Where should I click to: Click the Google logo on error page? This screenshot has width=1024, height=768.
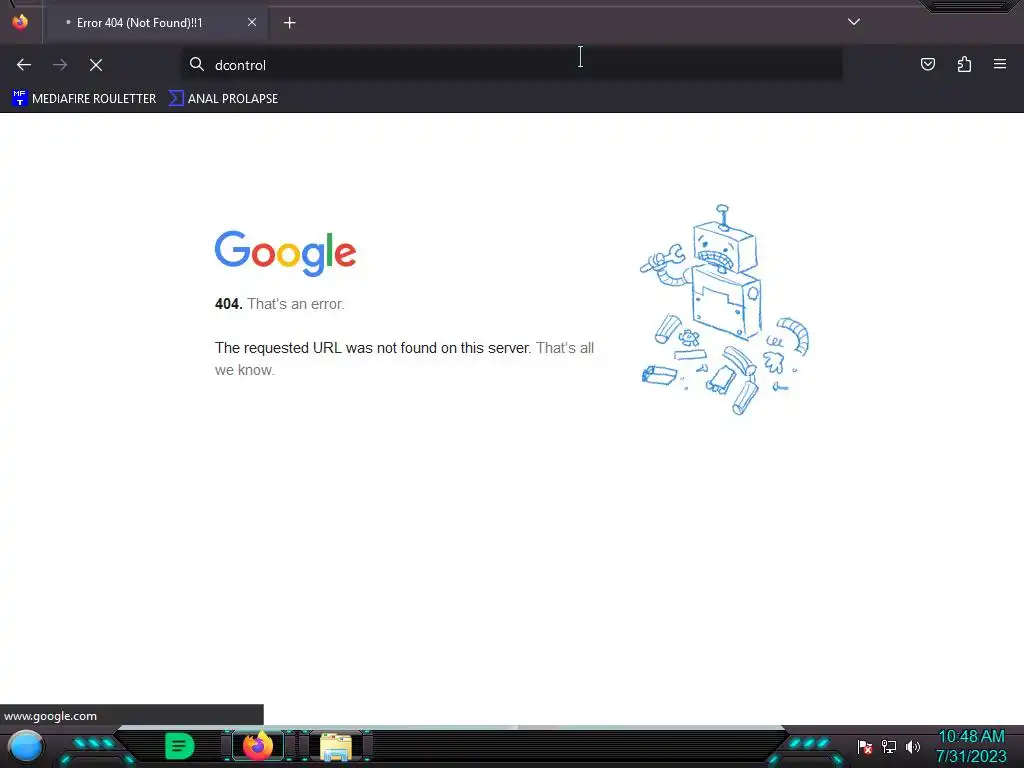(285, 253)
